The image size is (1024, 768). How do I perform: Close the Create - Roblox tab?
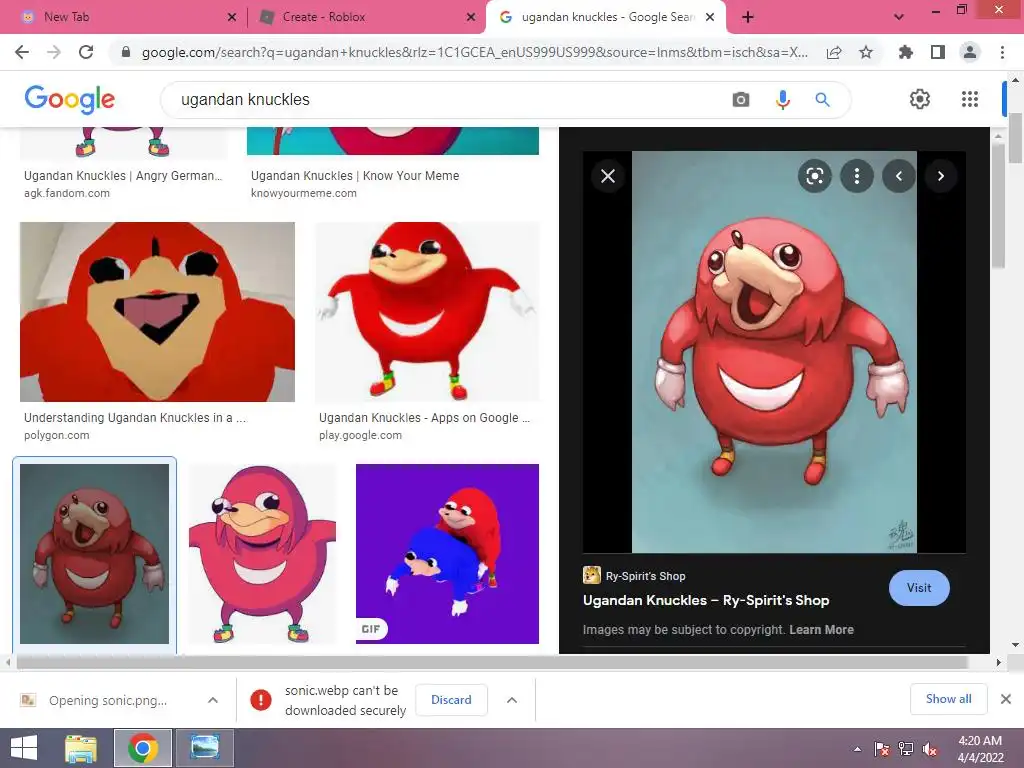[x=471, y=17]
